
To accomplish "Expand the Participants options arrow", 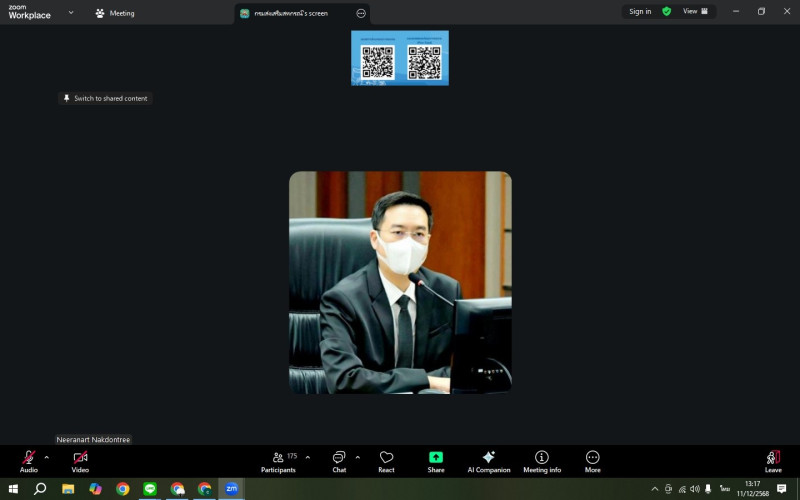I will pyautogui.click(x=307, y=457).
